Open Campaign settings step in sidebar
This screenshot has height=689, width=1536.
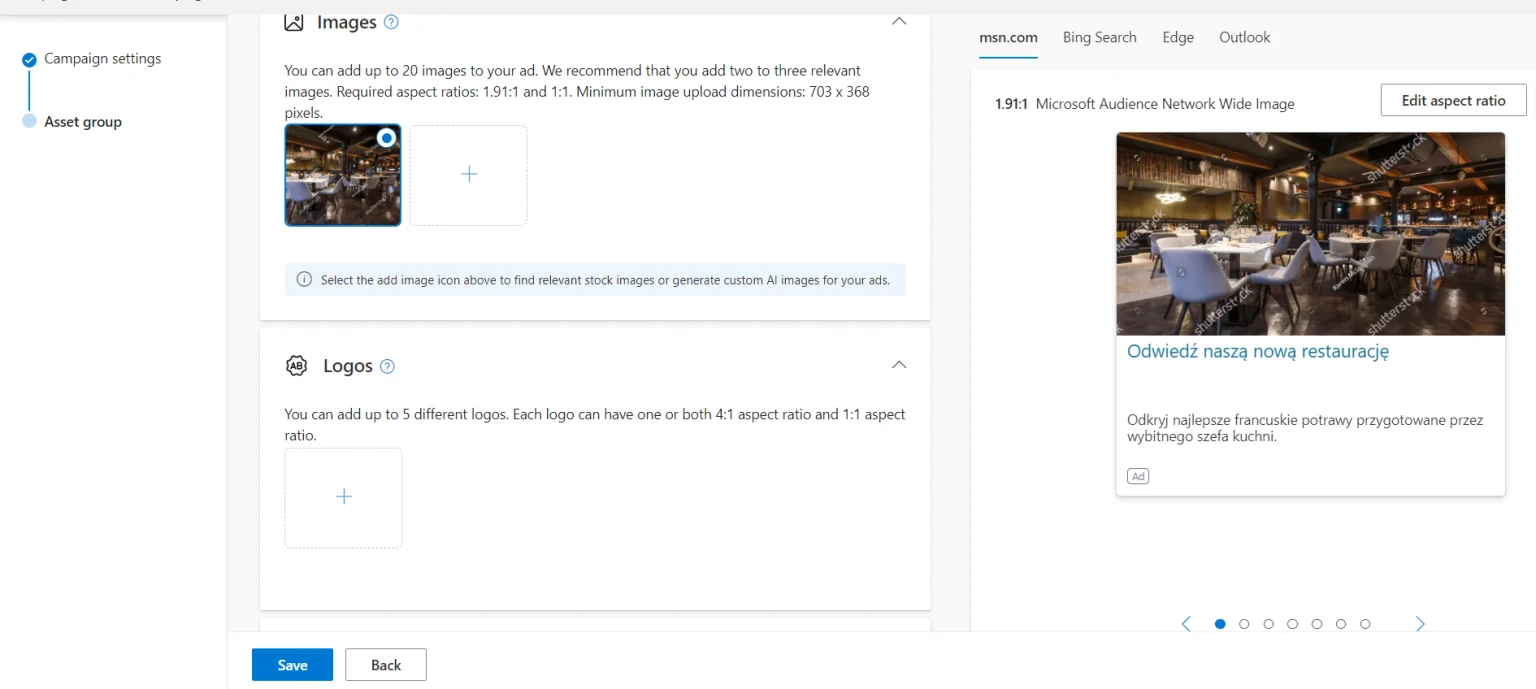[x=102, y=59]
